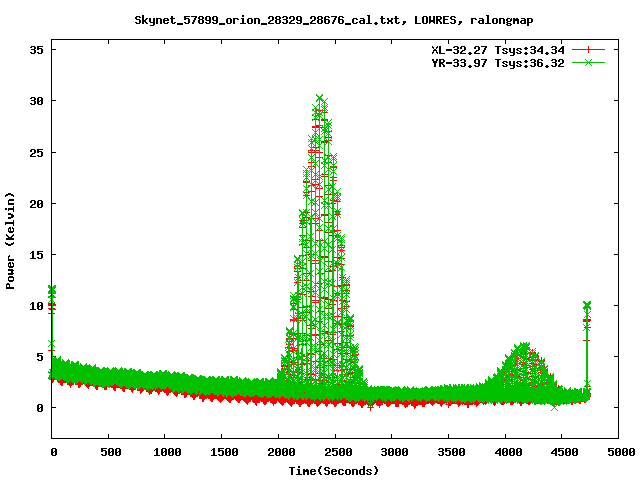Click y-axis tick label 5

[40, 357]
